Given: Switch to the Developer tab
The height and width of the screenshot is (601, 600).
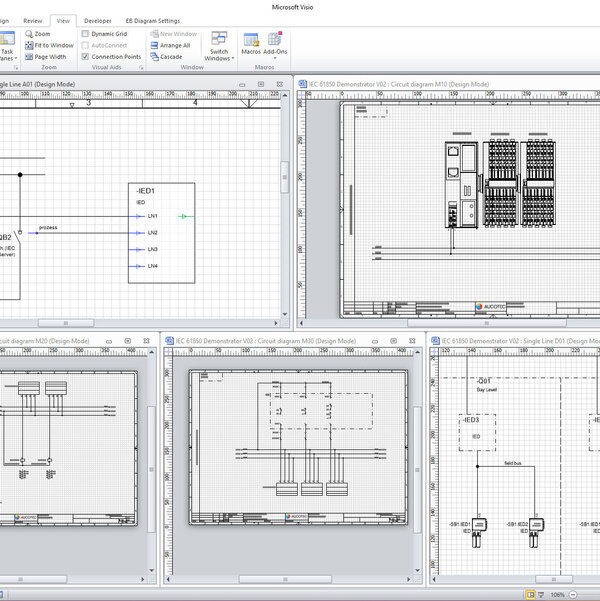Looking at the screenshot, I should (x=98, y=20).
